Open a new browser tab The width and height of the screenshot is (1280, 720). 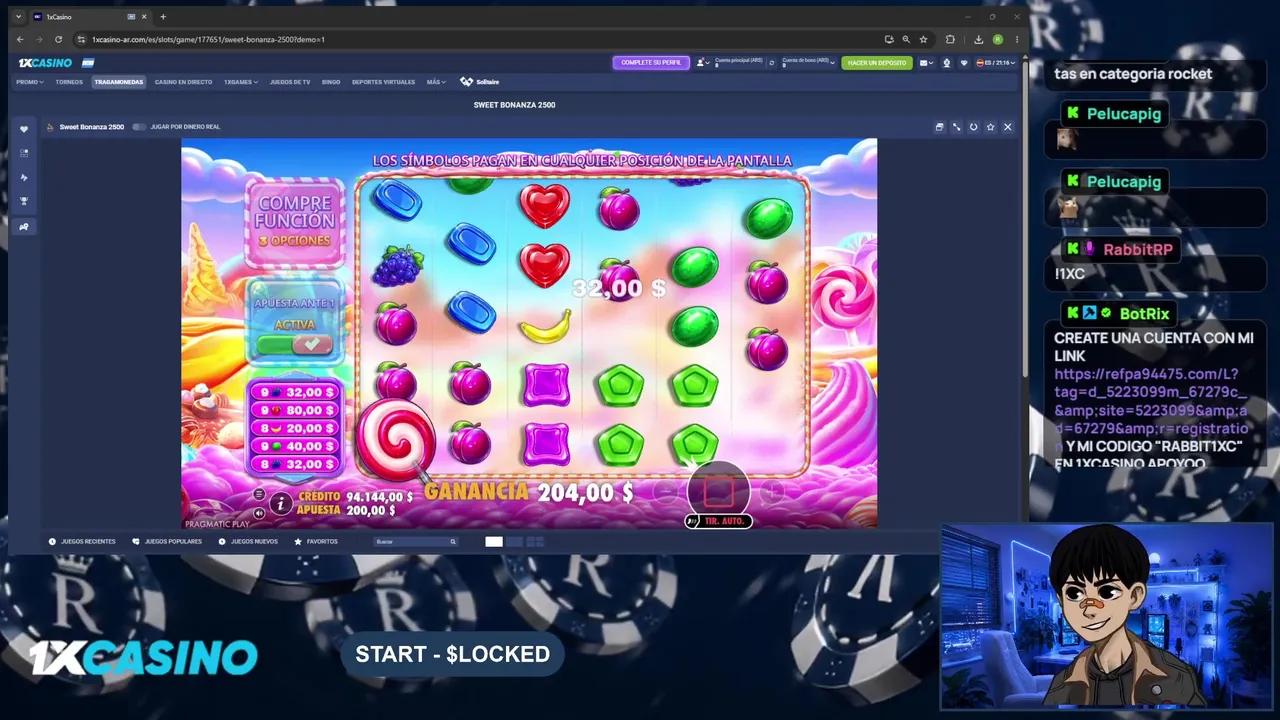click(x=163, y=17)
